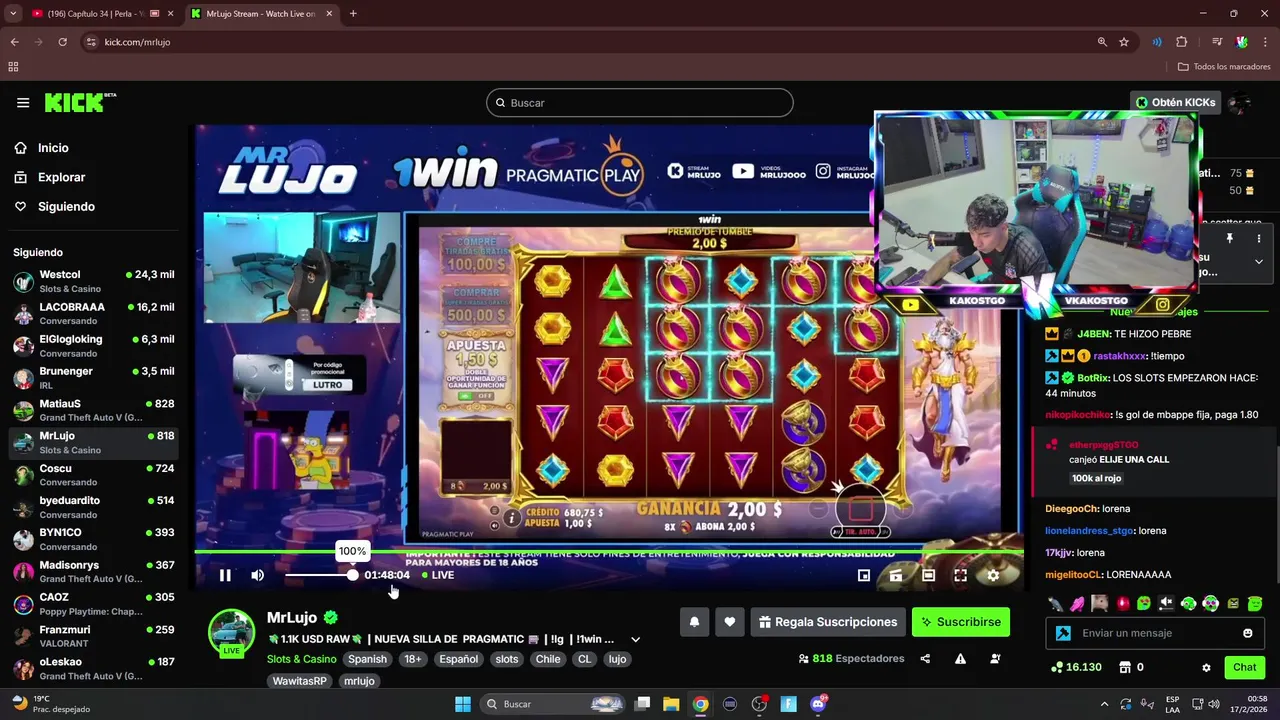This screenshot has width=1280, height=720.
Task: Switch to the Capítulo 34 Perla tab
Action: [95, 14]
